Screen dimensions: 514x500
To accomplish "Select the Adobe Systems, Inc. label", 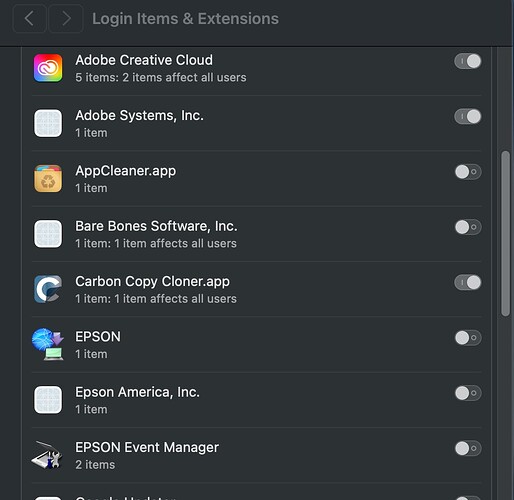I will tap(139, 116).
